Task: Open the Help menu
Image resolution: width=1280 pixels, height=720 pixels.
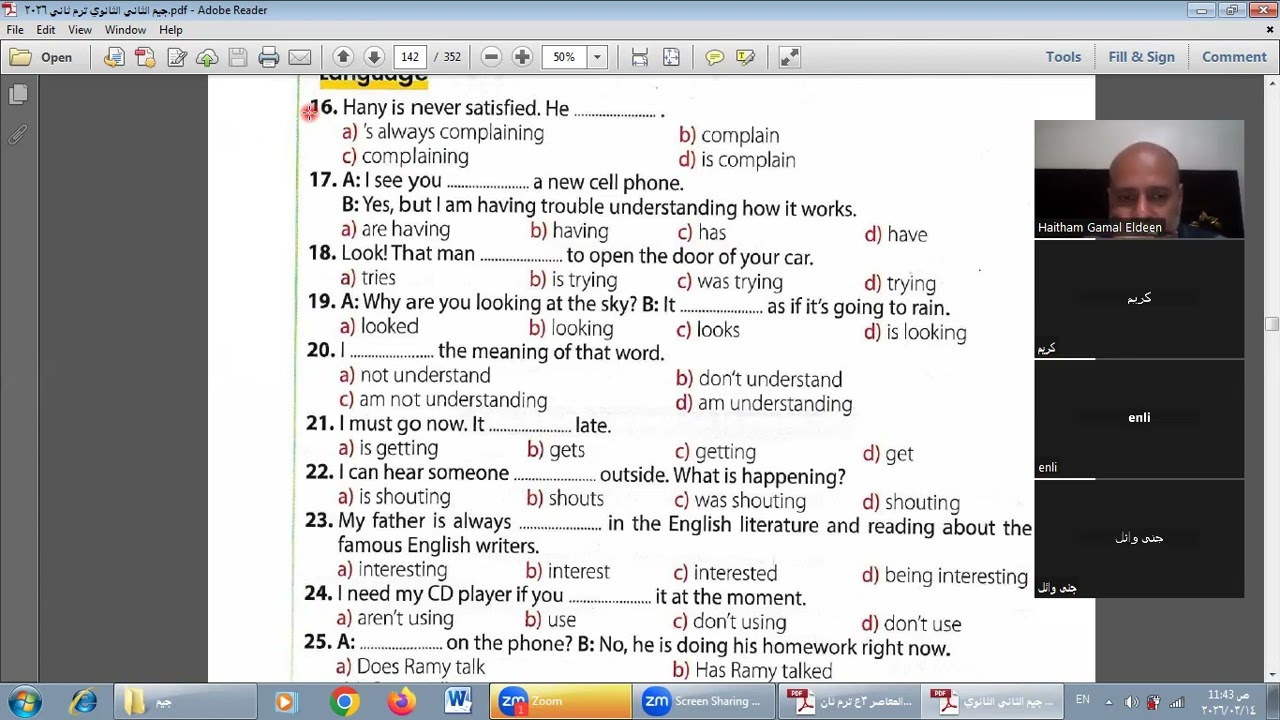Action: point(171,30)
